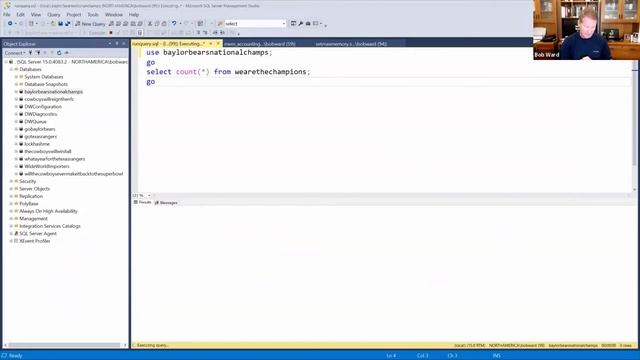The width and height of the screenshot is (640, 360).
Task: Open the File menu
Action: tap(7, 14)
